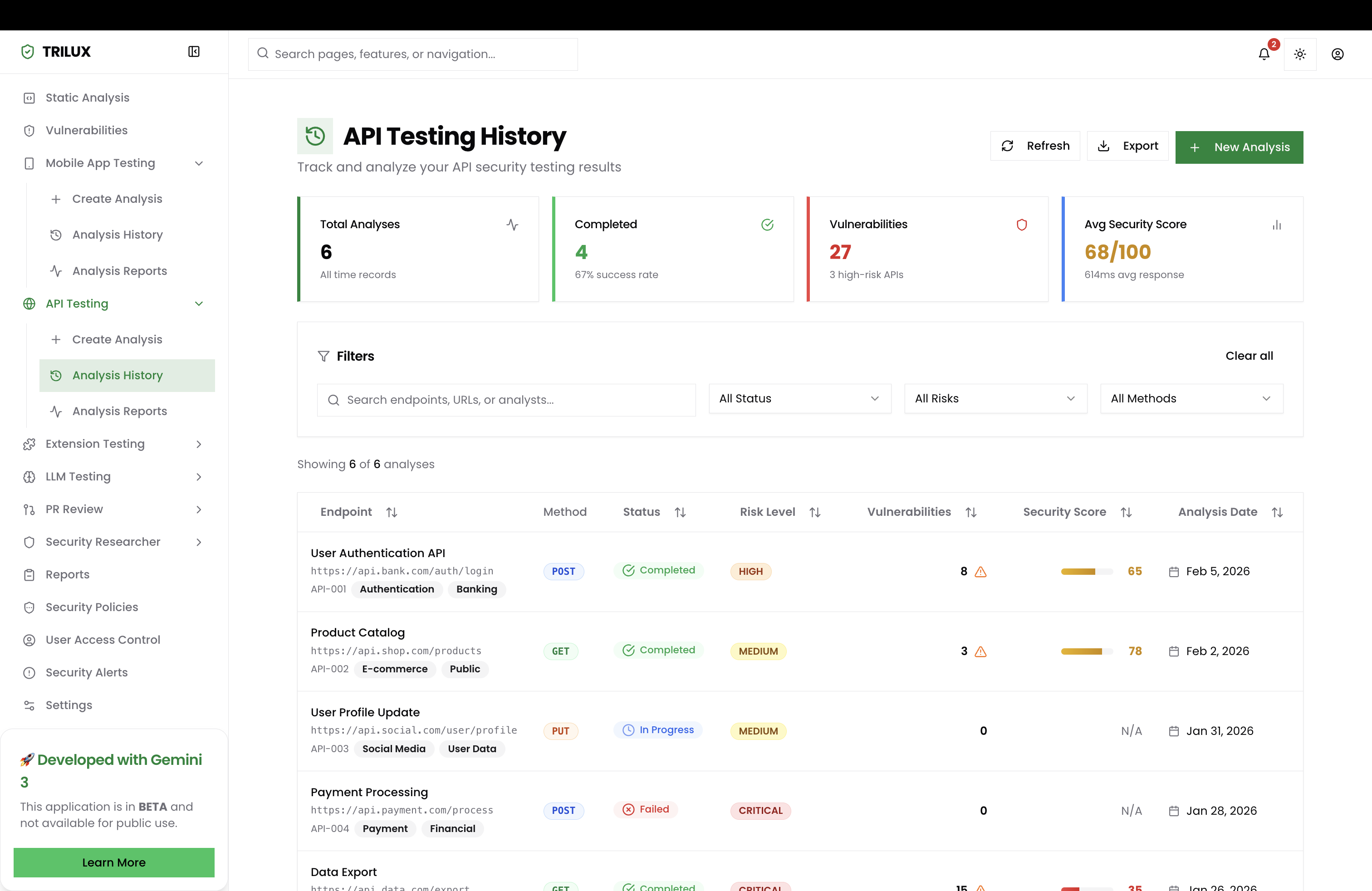This screenshot has width=1372, height=891.
Task: Sort by Endpoint column arrows
Action: point(392,512)
